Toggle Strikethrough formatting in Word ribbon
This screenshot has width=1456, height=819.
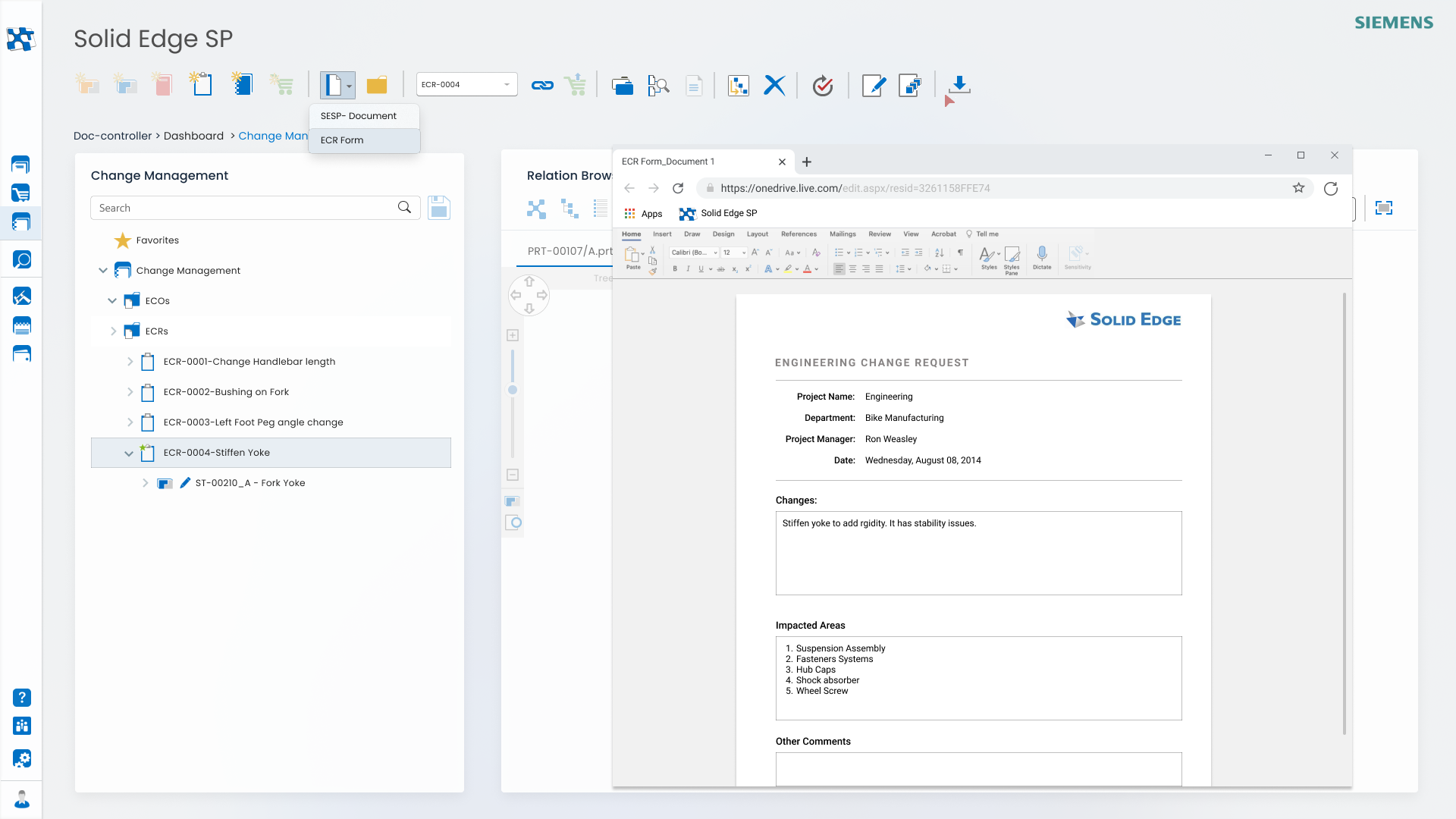coord(721,269)
